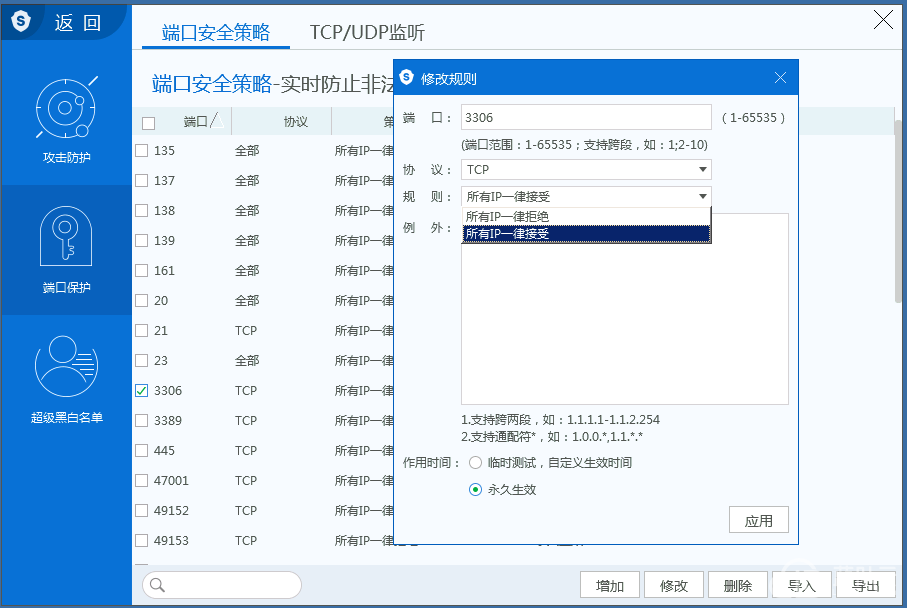Switch to the 端口安全策略 tab
This screenshot has height=608, width=907.
coord(216,32)
